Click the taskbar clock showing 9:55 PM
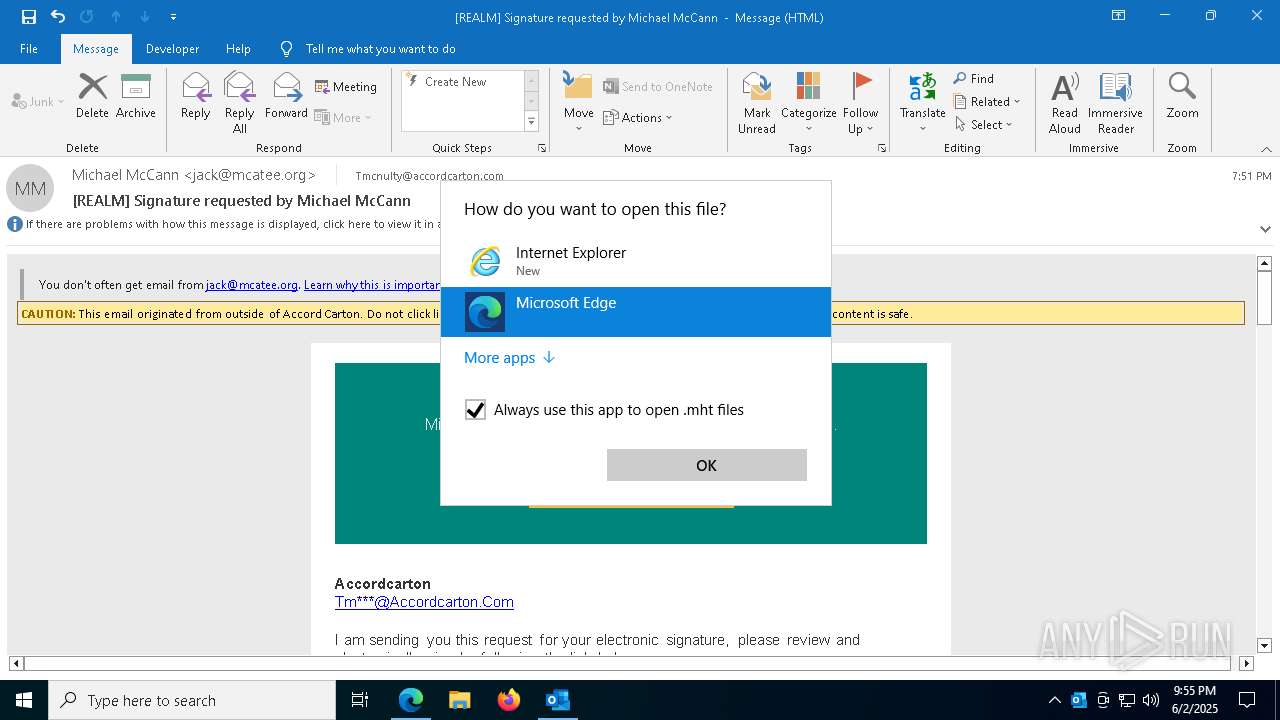This screenshot has height=720, width=1280. [x=1194, y=700]
